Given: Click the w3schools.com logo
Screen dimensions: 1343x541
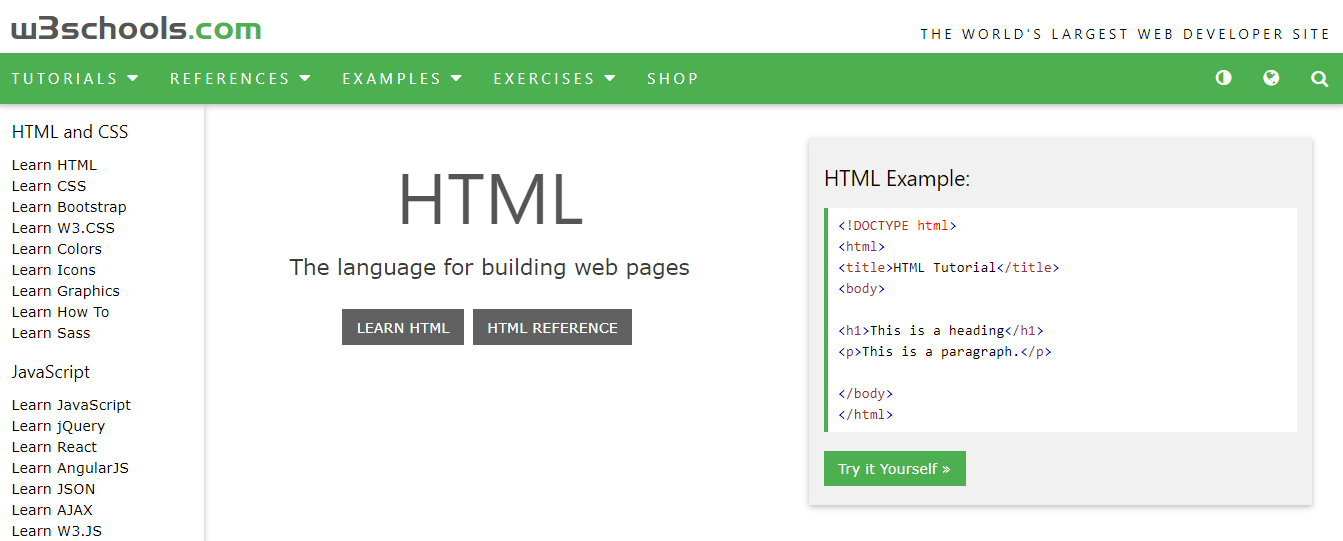Looking at the screenshot, I should click(x=136, y=28).
